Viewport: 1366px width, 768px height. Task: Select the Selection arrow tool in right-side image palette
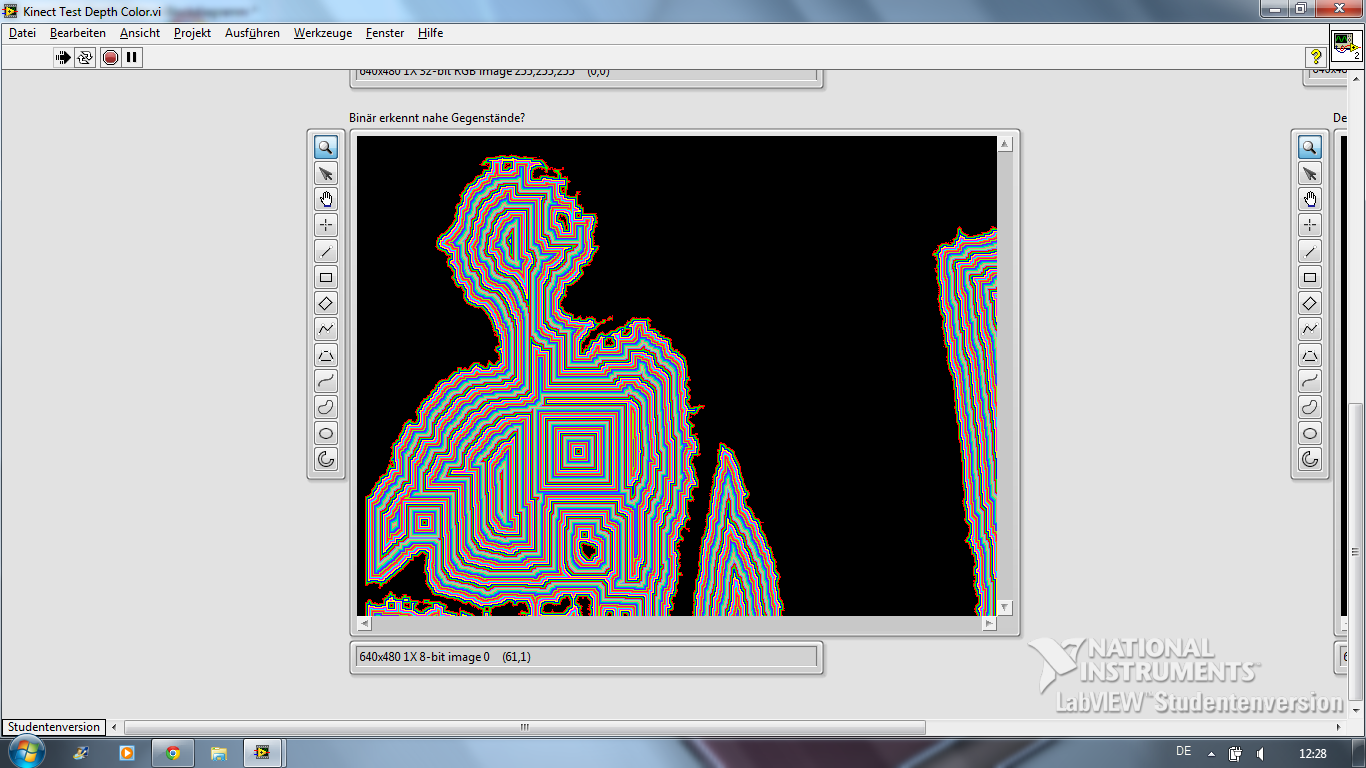click(x=1310, y=173)
